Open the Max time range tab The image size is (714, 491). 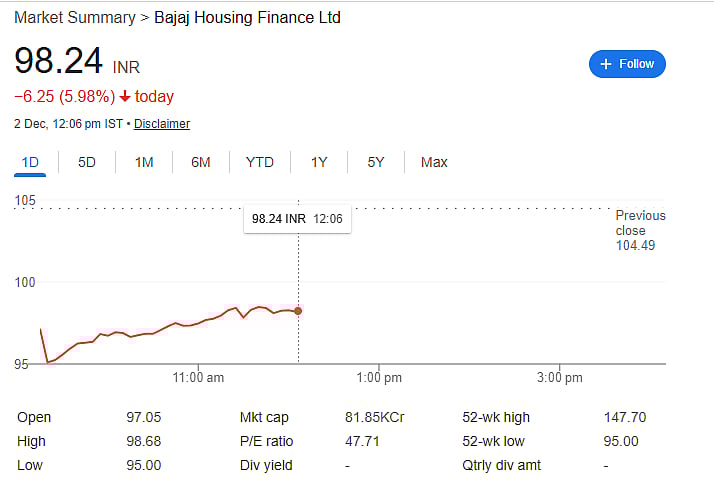point(434,162)
